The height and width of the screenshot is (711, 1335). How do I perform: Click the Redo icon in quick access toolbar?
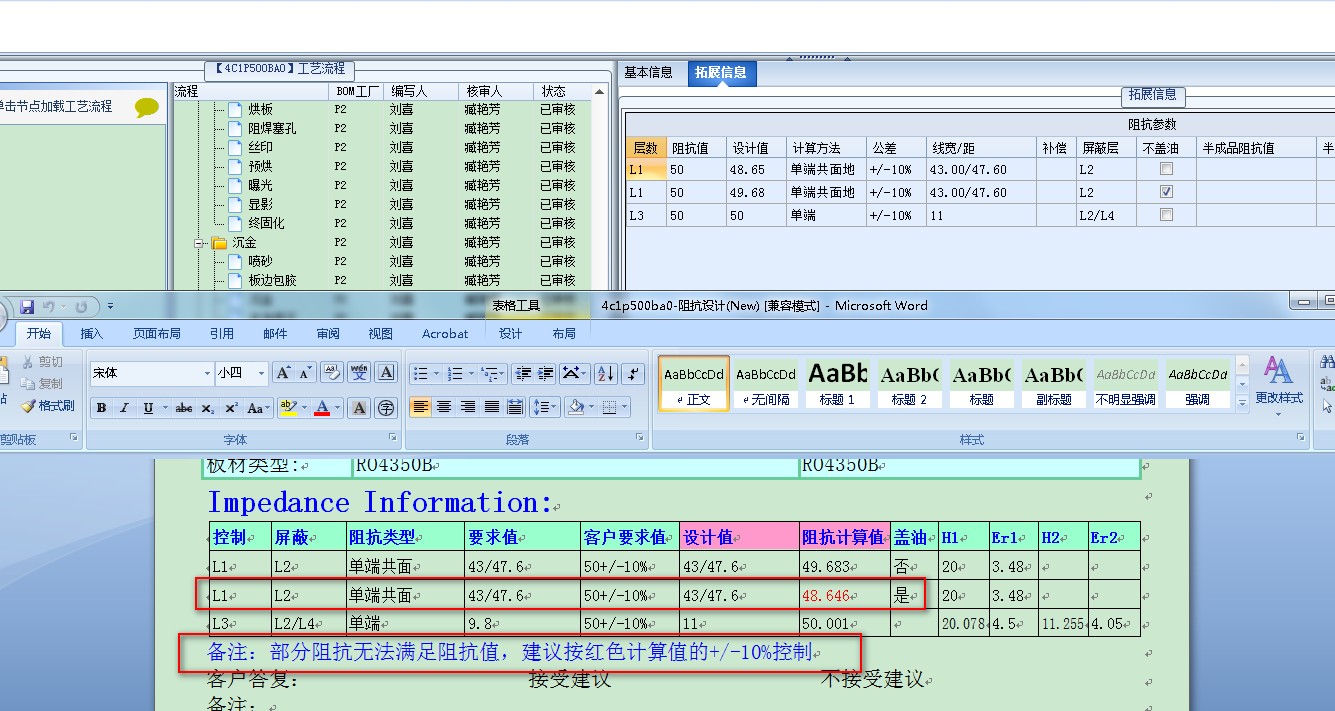(x=81, y=307)
